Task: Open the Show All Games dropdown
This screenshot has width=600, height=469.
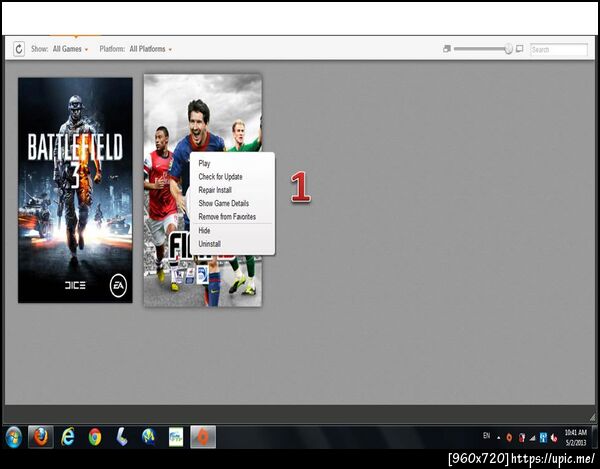Action: pos(70,49)
